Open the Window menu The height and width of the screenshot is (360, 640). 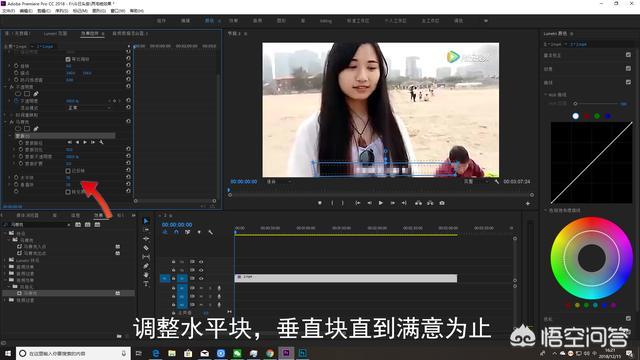118,11
